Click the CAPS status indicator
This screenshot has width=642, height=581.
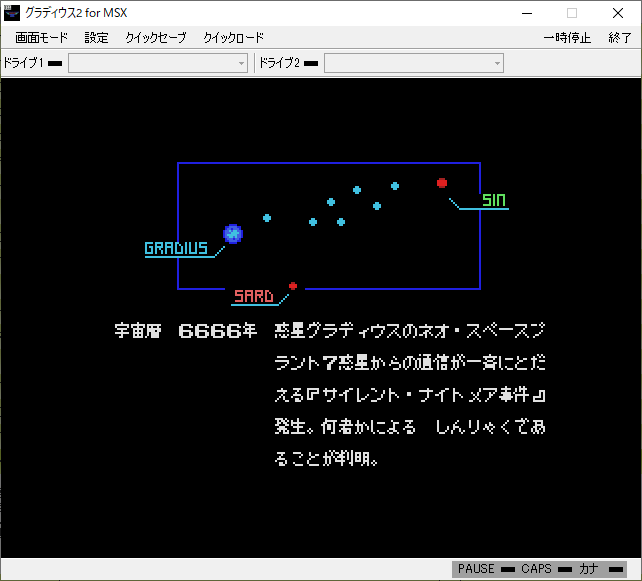coord(565,569)
